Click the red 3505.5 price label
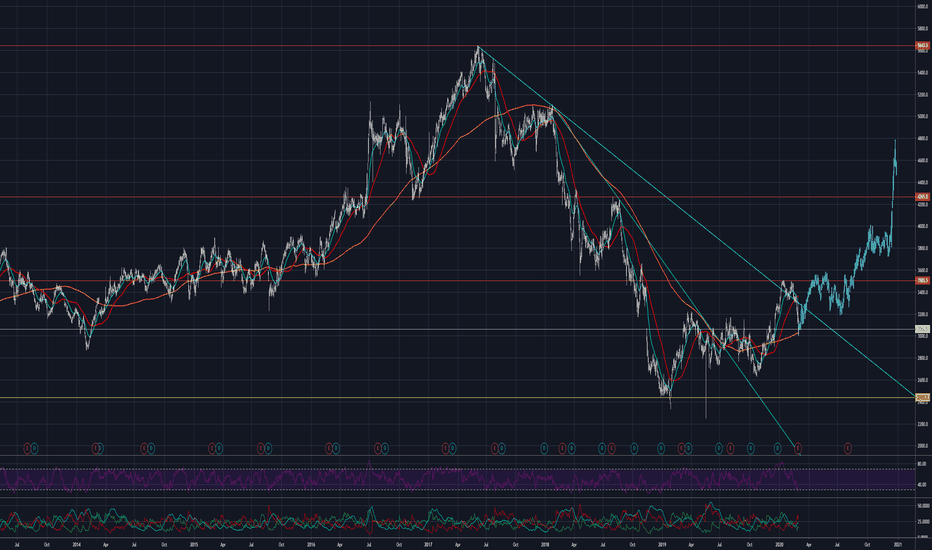This screenshot has width=932, height=550. 922,281
